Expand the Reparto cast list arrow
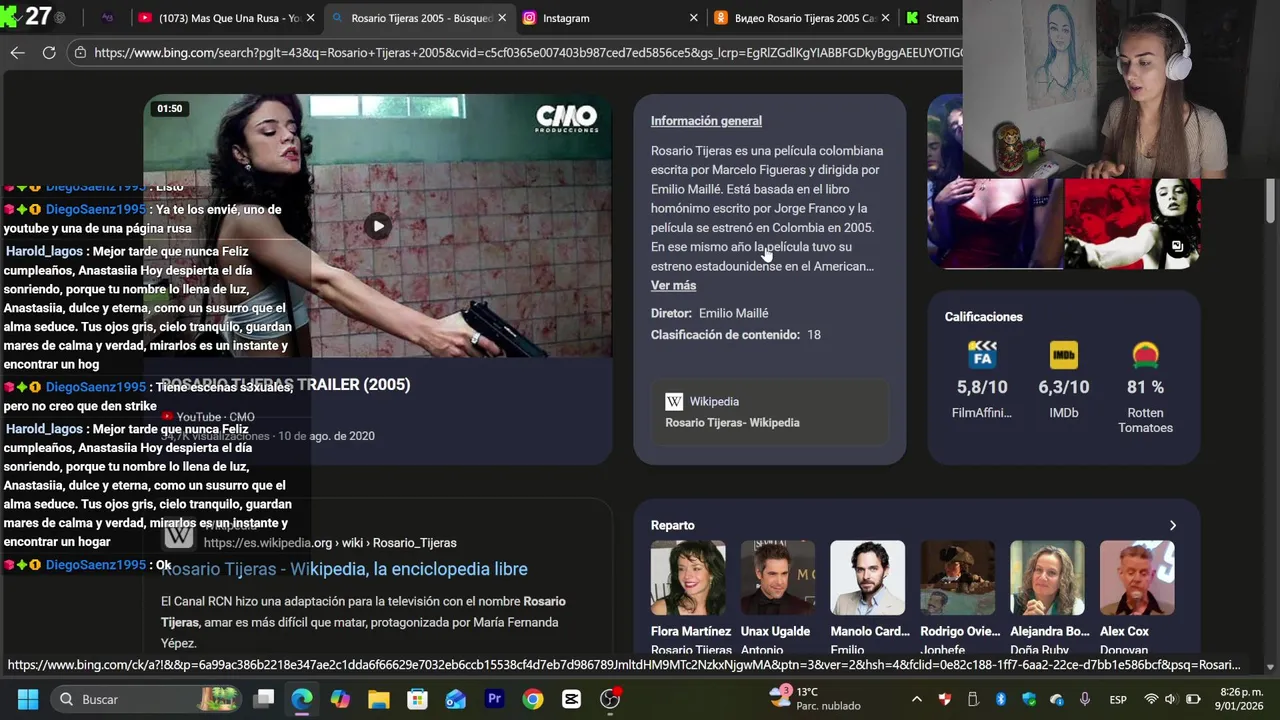 point(1172,526)
